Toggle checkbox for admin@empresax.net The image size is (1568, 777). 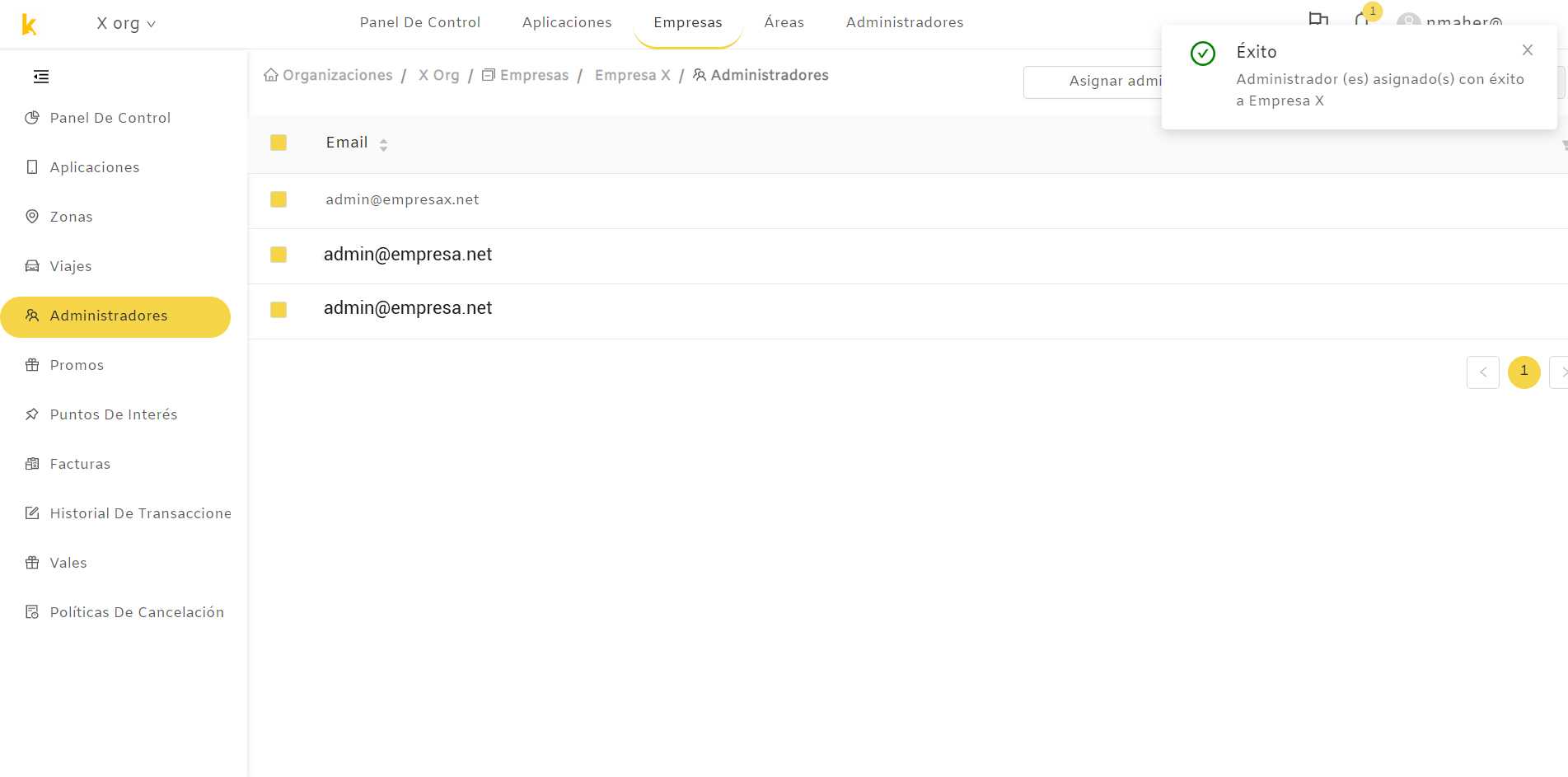[x=278, y=199]
